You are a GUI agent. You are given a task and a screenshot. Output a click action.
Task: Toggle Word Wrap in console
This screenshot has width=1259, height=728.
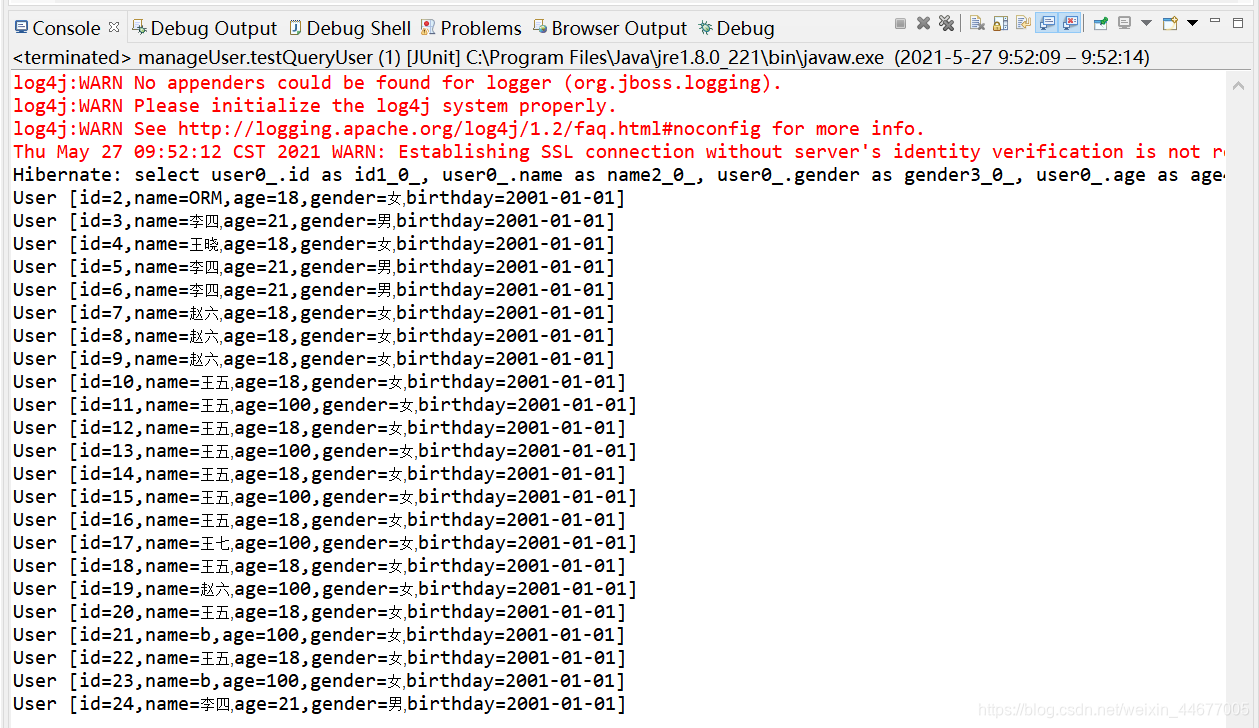(1023, 23)
